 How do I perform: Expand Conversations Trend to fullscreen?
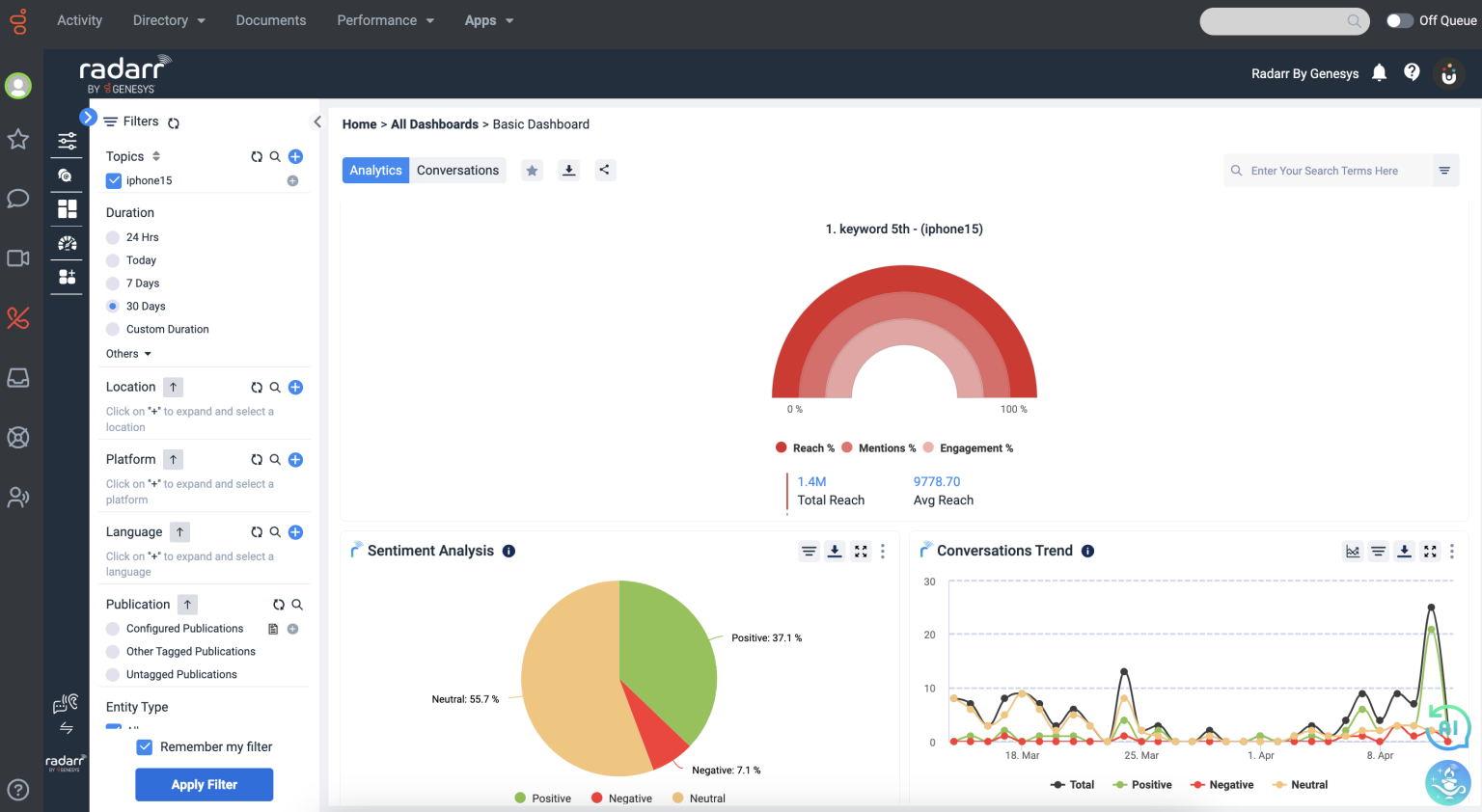click(1430, 551)
